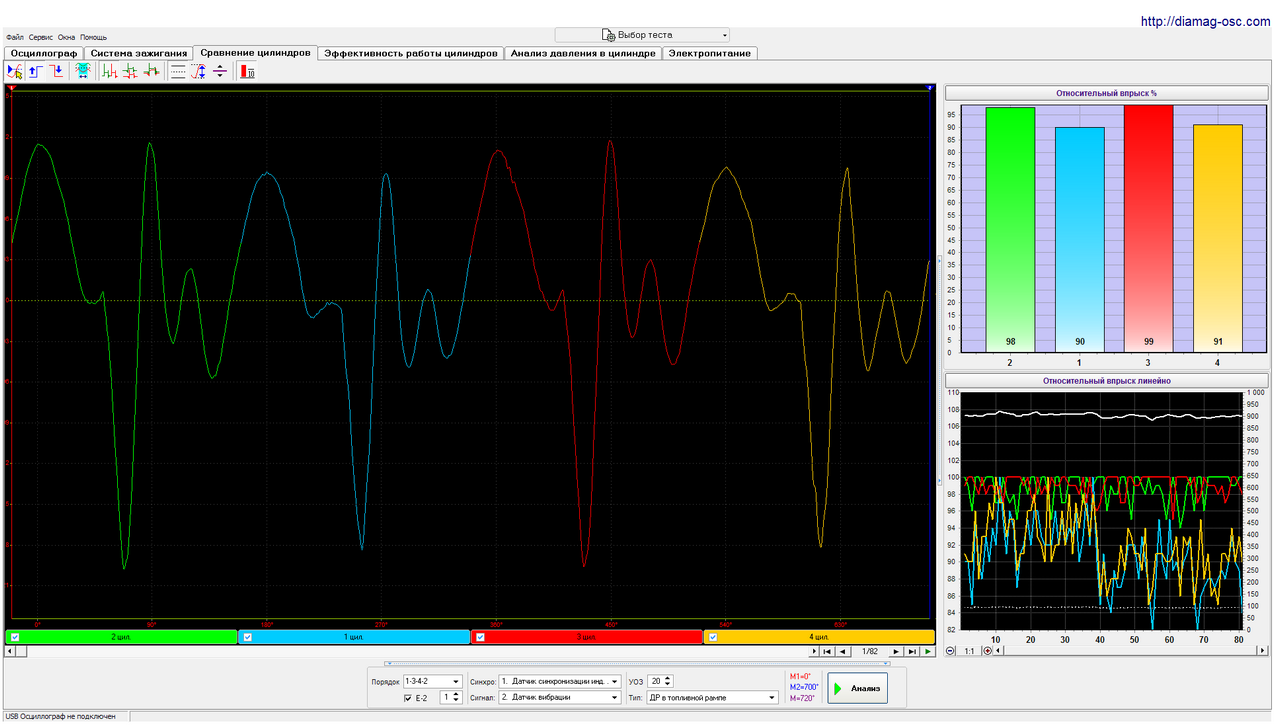Open the Помощь menu

94,37
